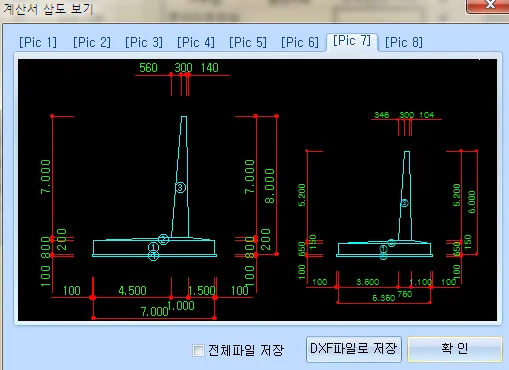This screenshot has height=370, width=509.
Task: Click the 346 dimension above right drawing
Action: tap(382, 115)
